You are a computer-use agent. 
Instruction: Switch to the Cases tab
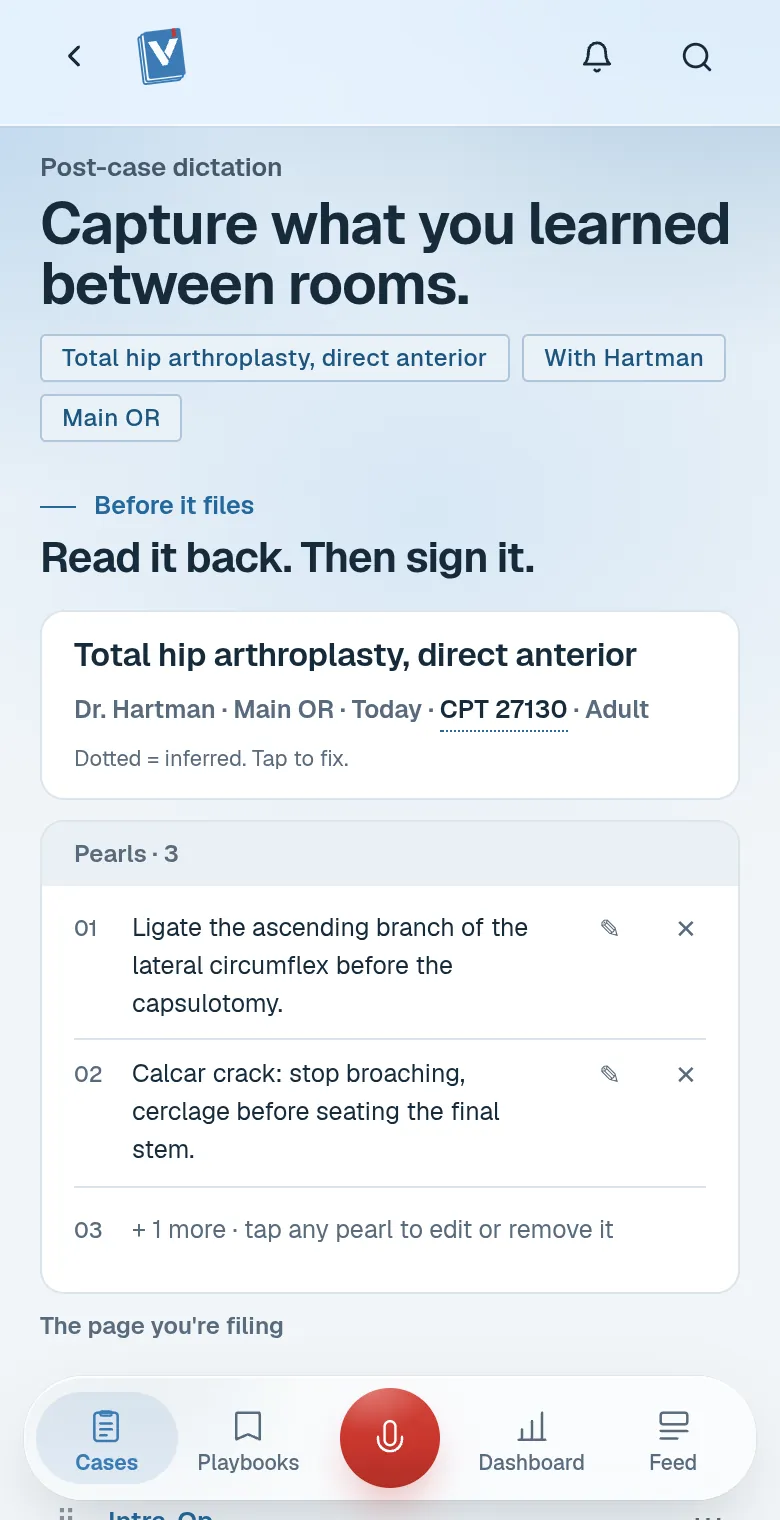[107, 1438]
